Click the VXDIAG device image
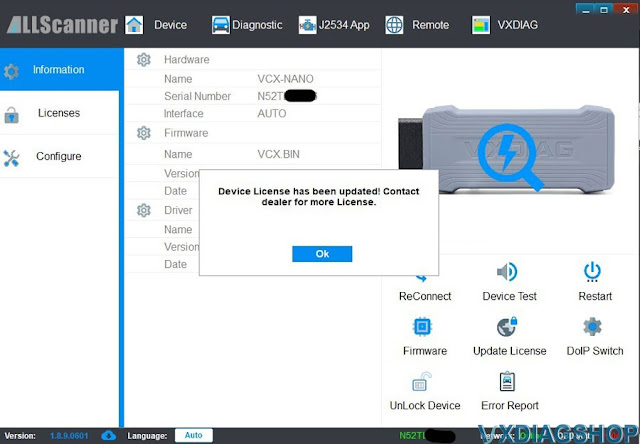Screen dimensions: 640x444 pyautogui.click(x=507, y=149)
